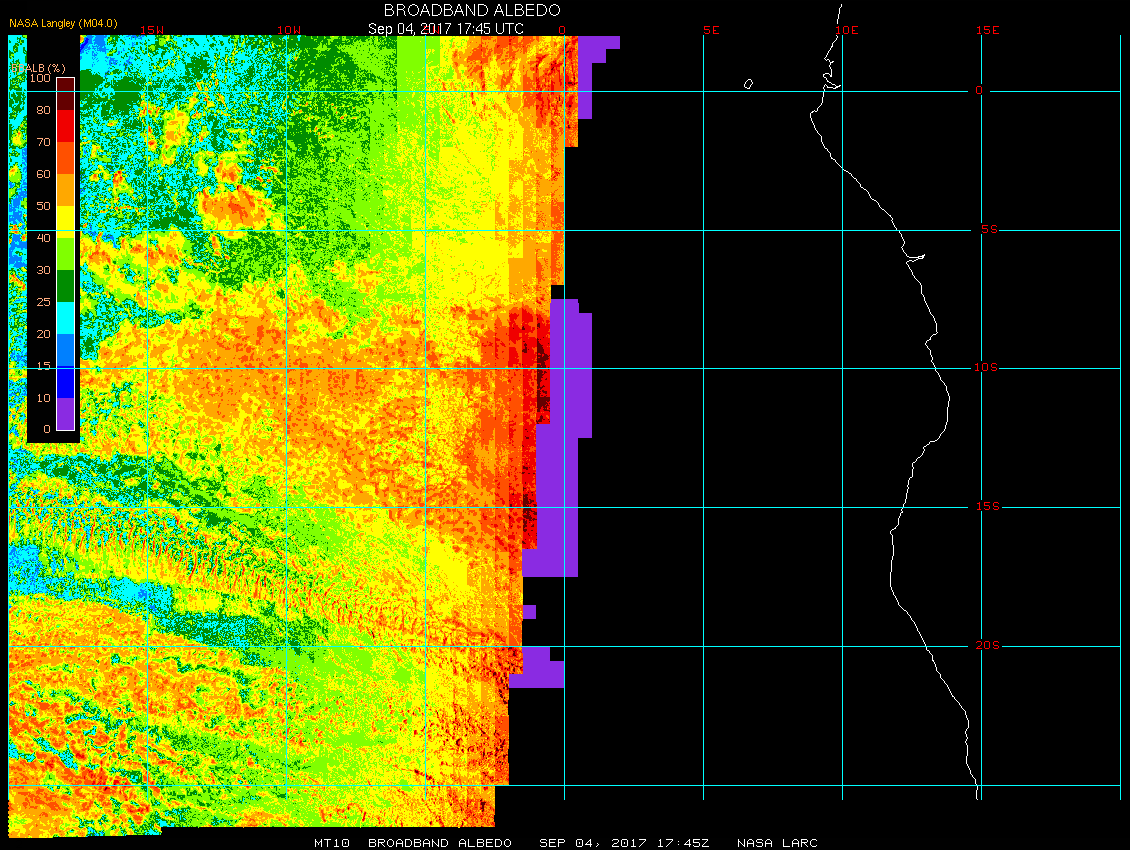This screenshot has width=1130, height=850.
Task: Select the dark maroon 80-100% legend swatch
Action: 66,94
